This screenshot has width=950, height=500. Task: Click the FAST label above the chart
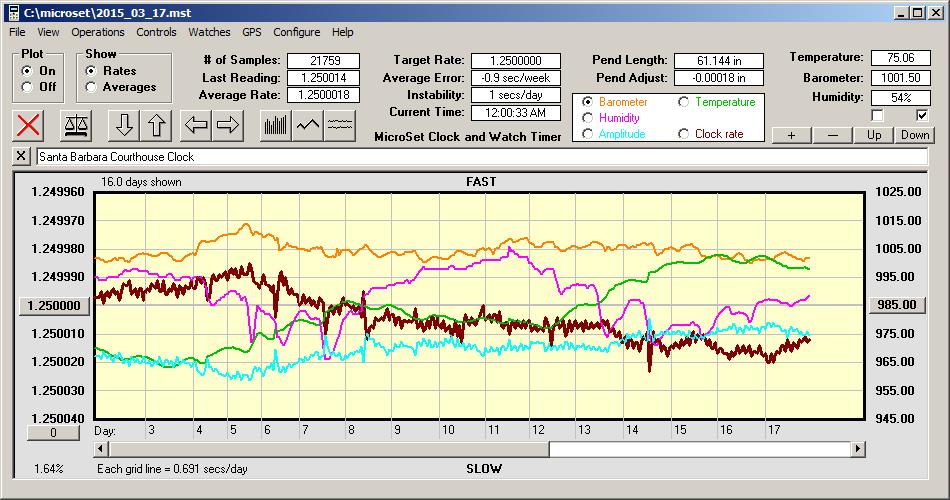[x=481, y=182]
